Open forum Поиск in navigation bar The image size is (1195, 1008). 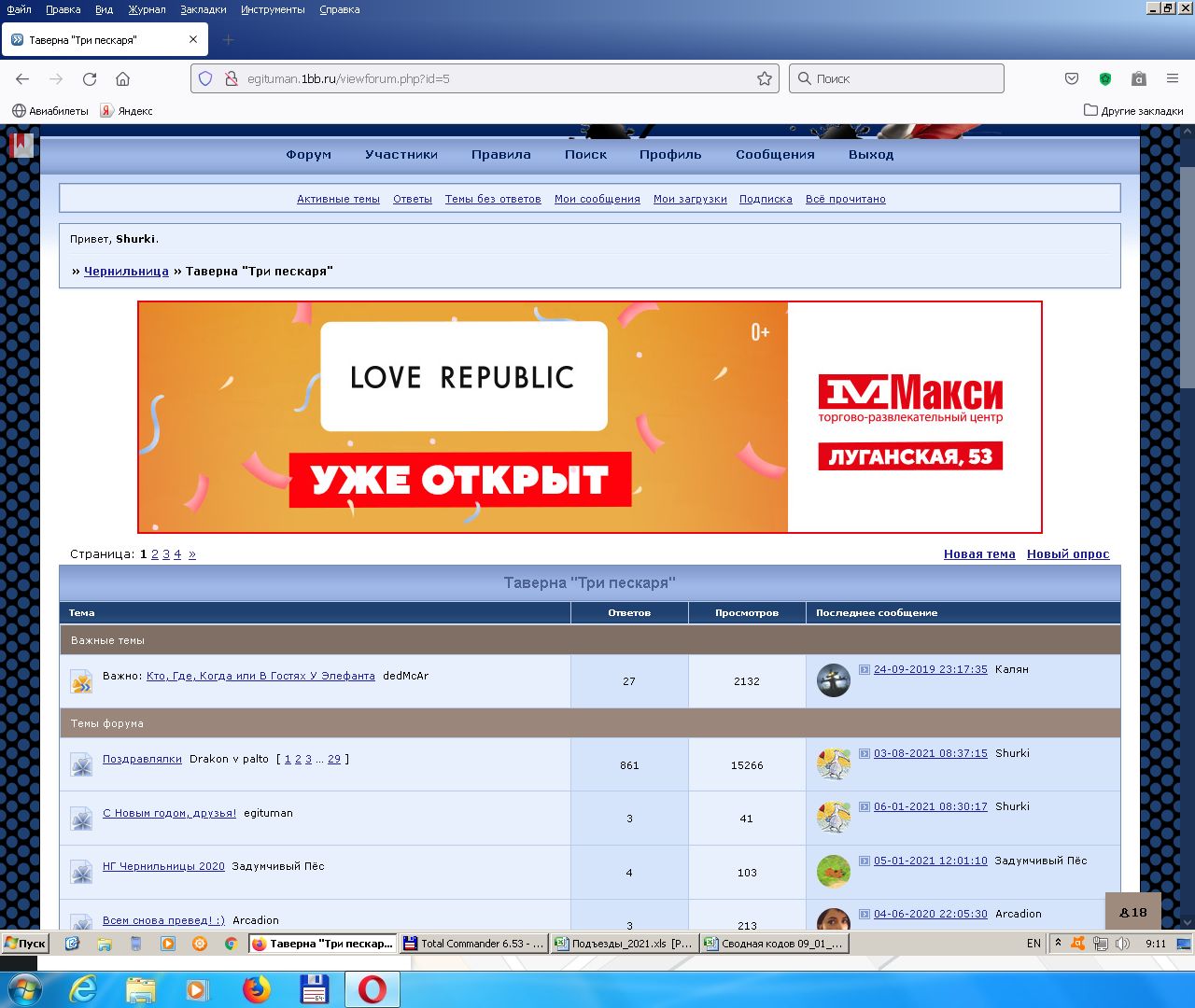pyautogui.click(x=585, y=155)
